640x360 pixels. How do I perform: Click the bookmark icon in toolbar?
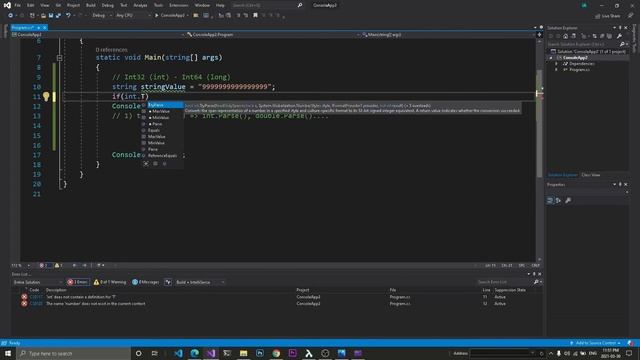(x=256, y=15)
